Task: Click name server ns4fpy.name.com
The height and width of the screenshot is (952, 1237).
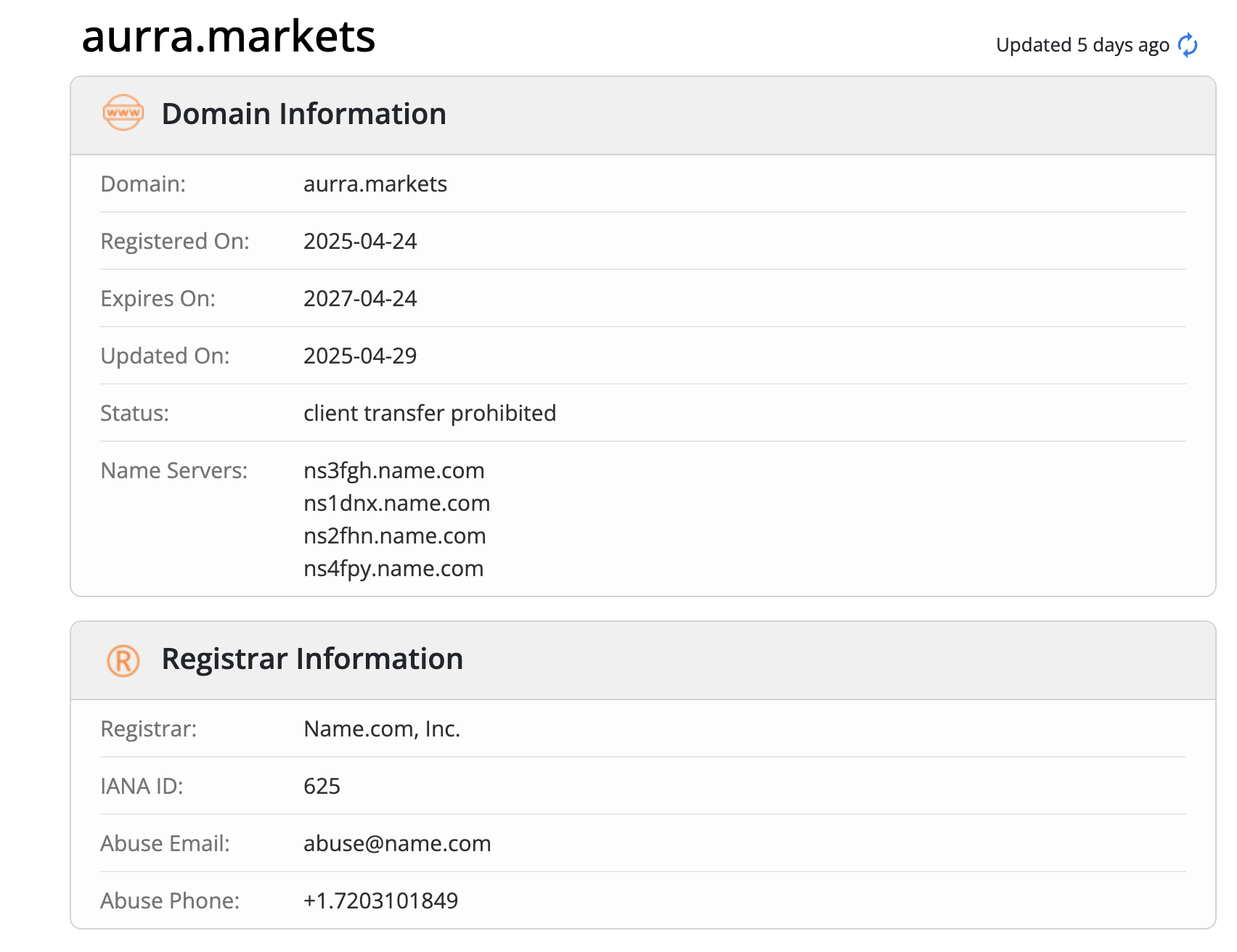Action: pos(393,569)
